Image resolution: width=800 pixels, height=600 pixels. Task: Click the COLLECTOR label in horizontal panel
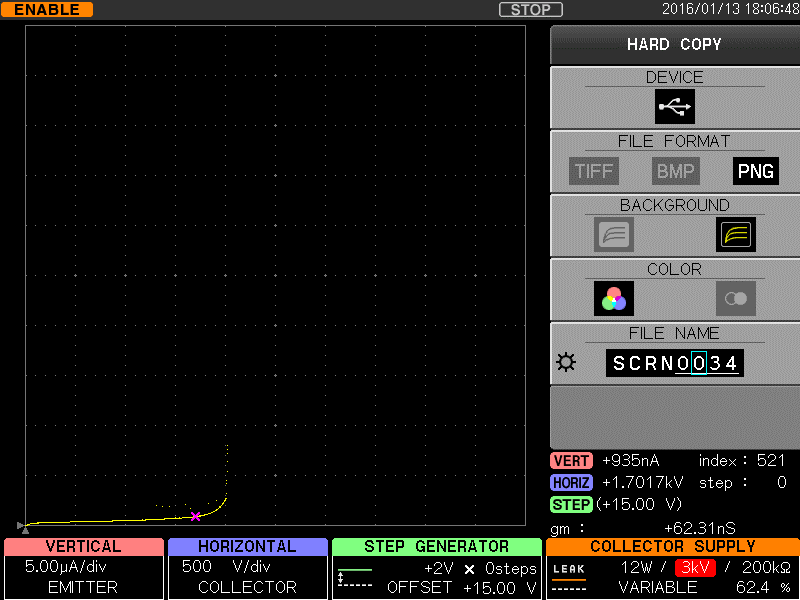(247, 587)
